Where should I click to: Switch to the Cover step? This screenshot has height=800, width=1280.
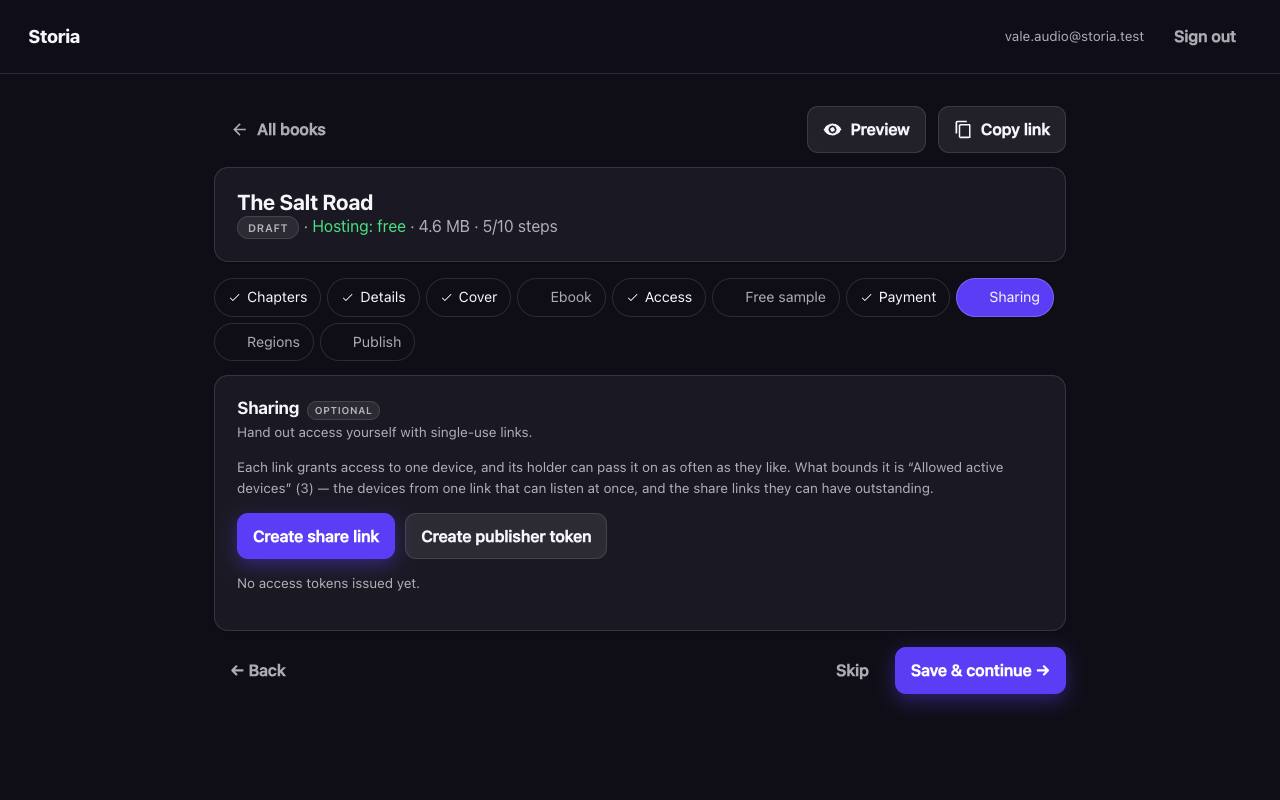[468, 297]
